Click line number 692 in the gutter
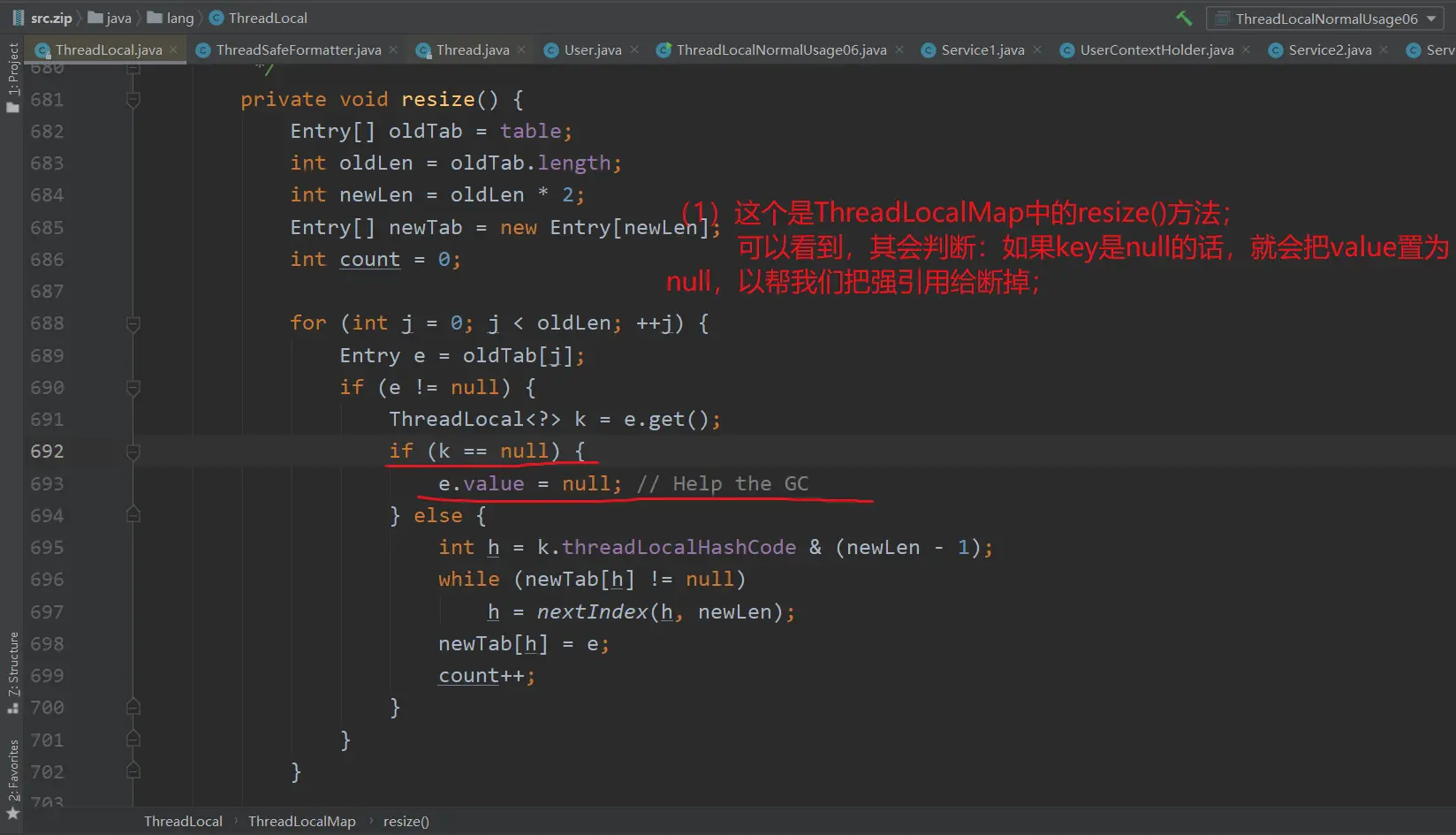Screen dimensions: 1456x835 [x=47, y=452]
